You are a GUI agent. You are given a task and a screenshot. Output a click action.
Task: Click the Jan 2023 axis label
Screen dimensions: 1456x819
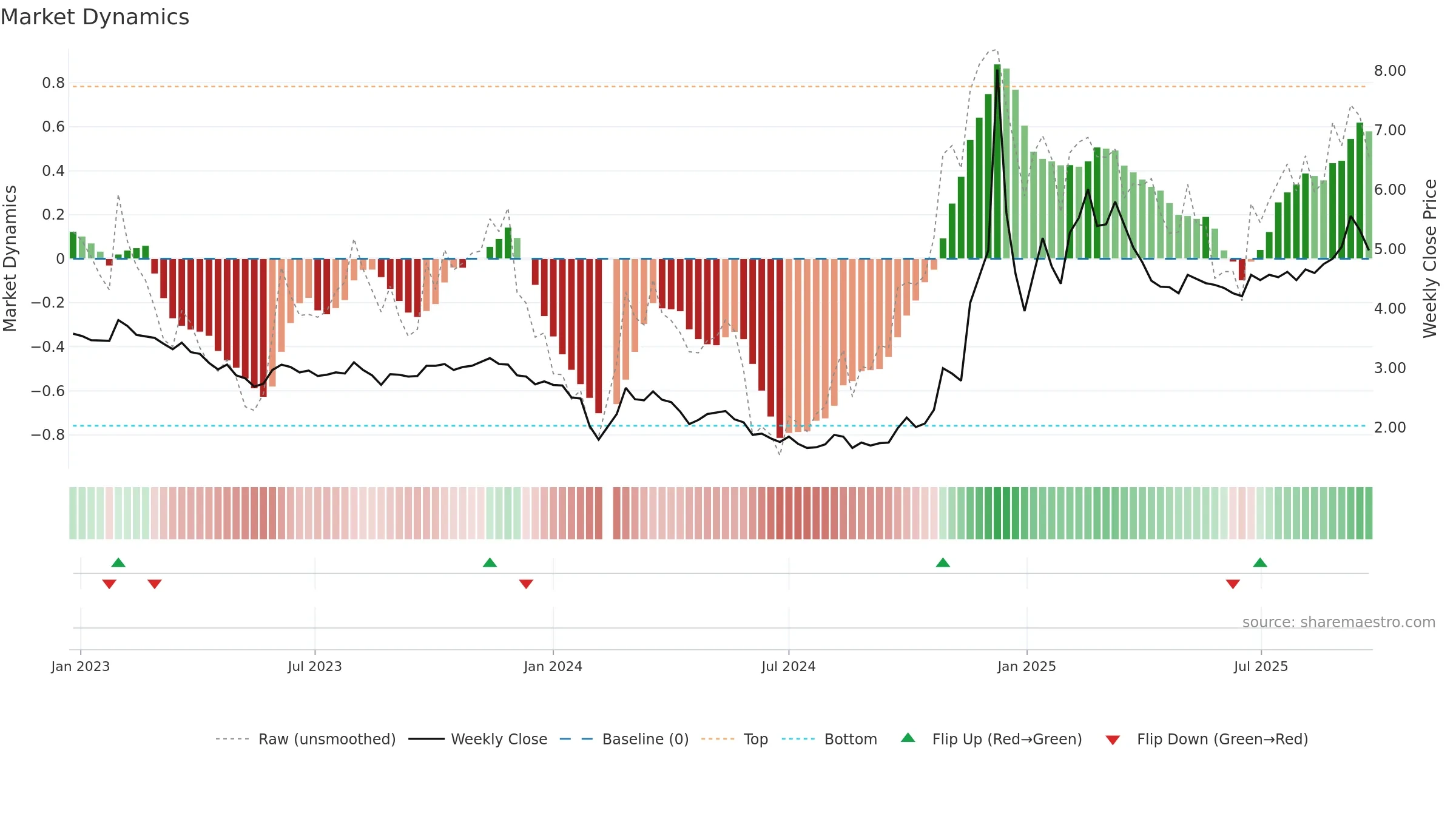point(81,666)
